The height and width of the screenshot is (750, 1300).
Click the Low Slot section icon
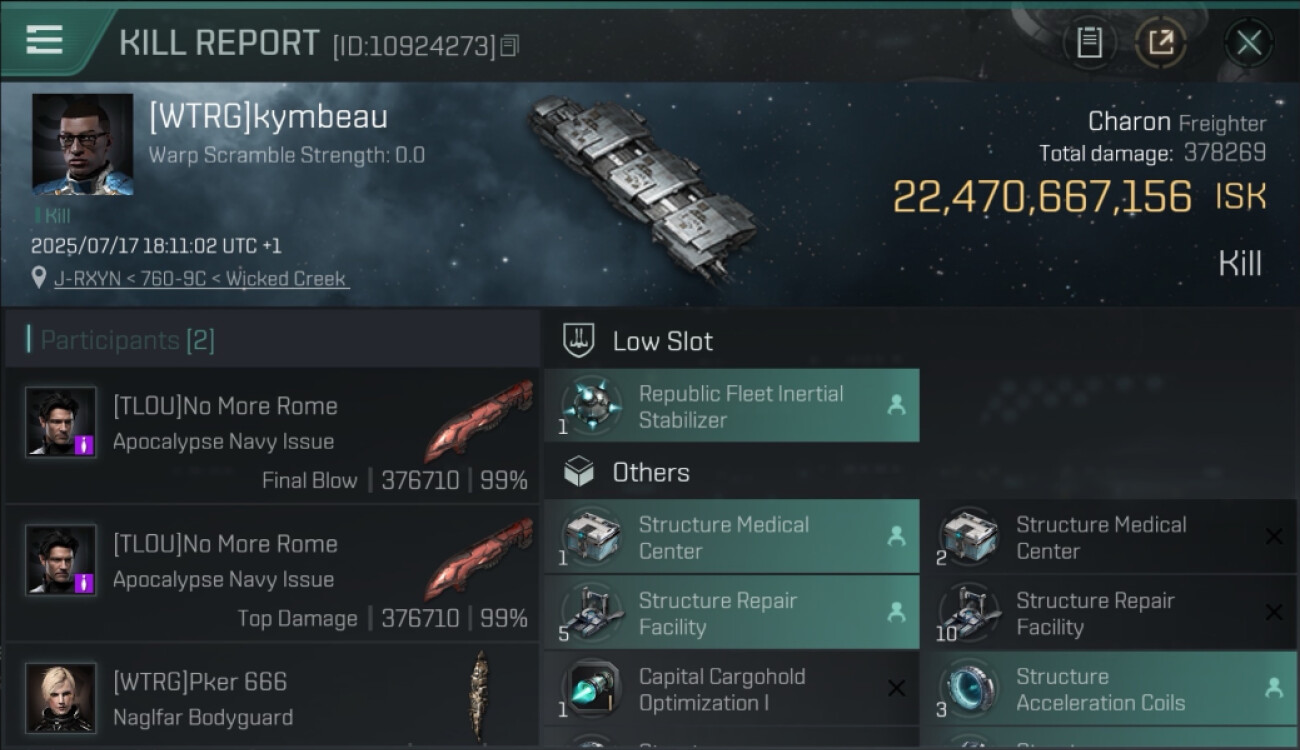point(579,340)
